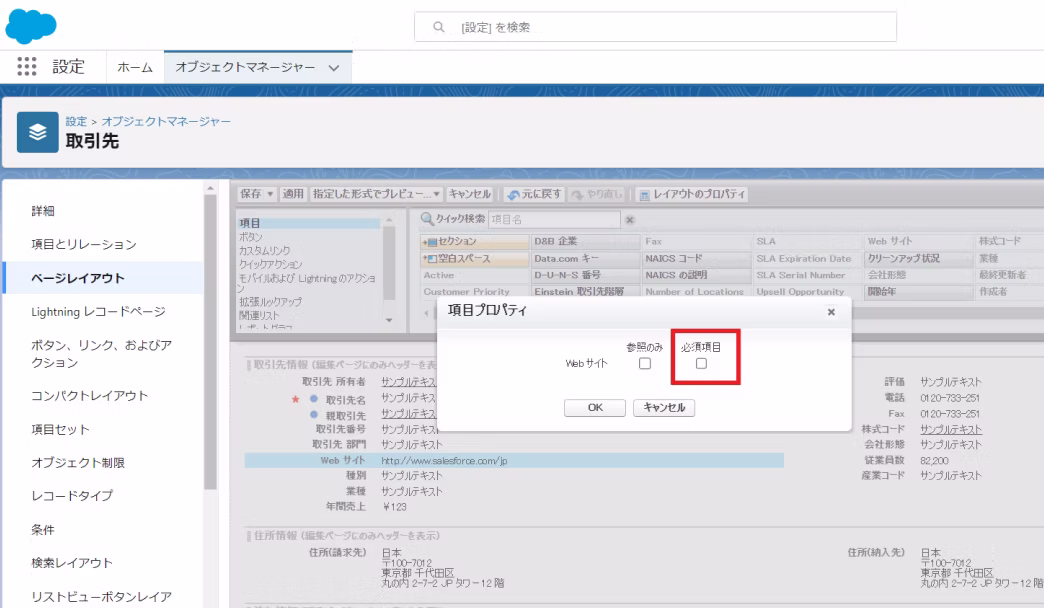
Task: Click OK in the 項目プロパティ dialog
Action: click(x=595, y=408)
